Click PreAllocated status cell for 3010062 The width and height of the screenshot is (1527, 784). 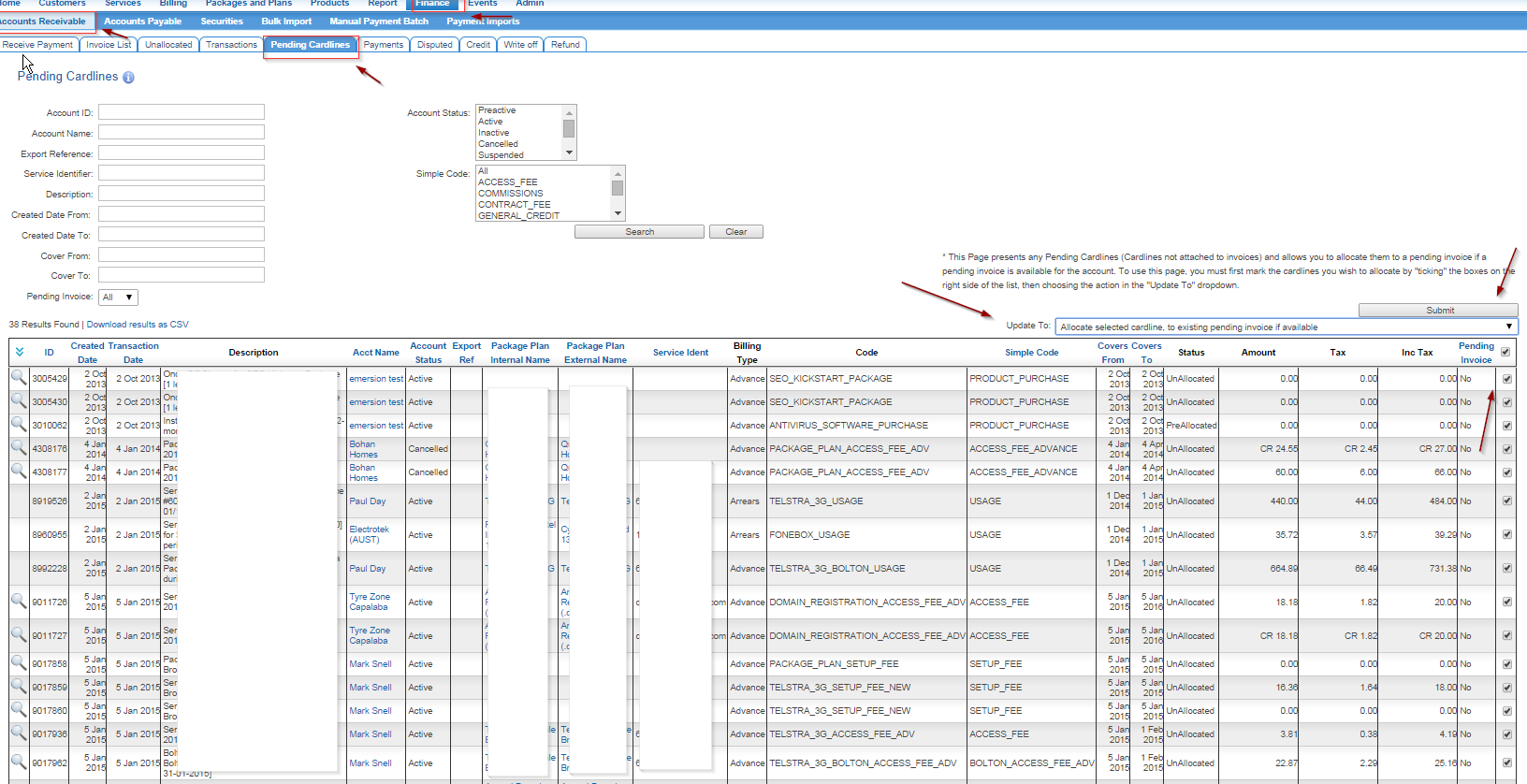pos(1191,426)
